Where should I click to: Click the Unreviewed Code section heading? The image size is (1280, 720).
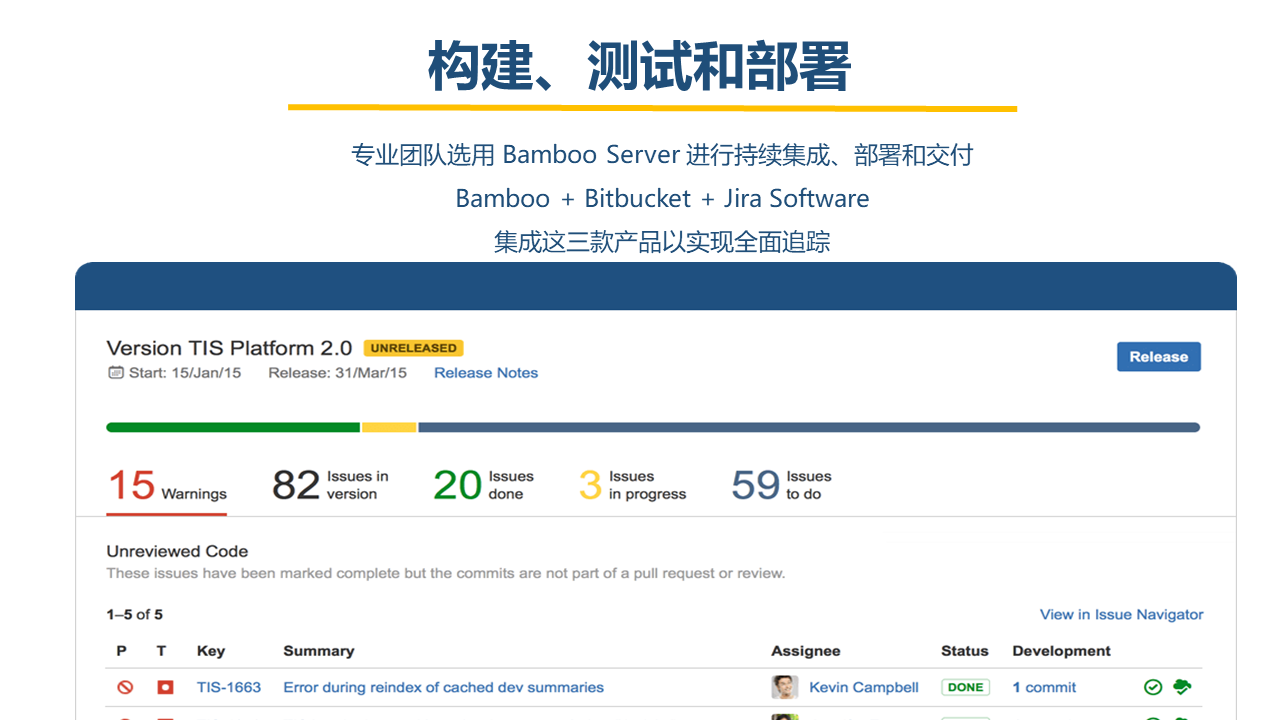pyautogui.click(x=177, y=551)
